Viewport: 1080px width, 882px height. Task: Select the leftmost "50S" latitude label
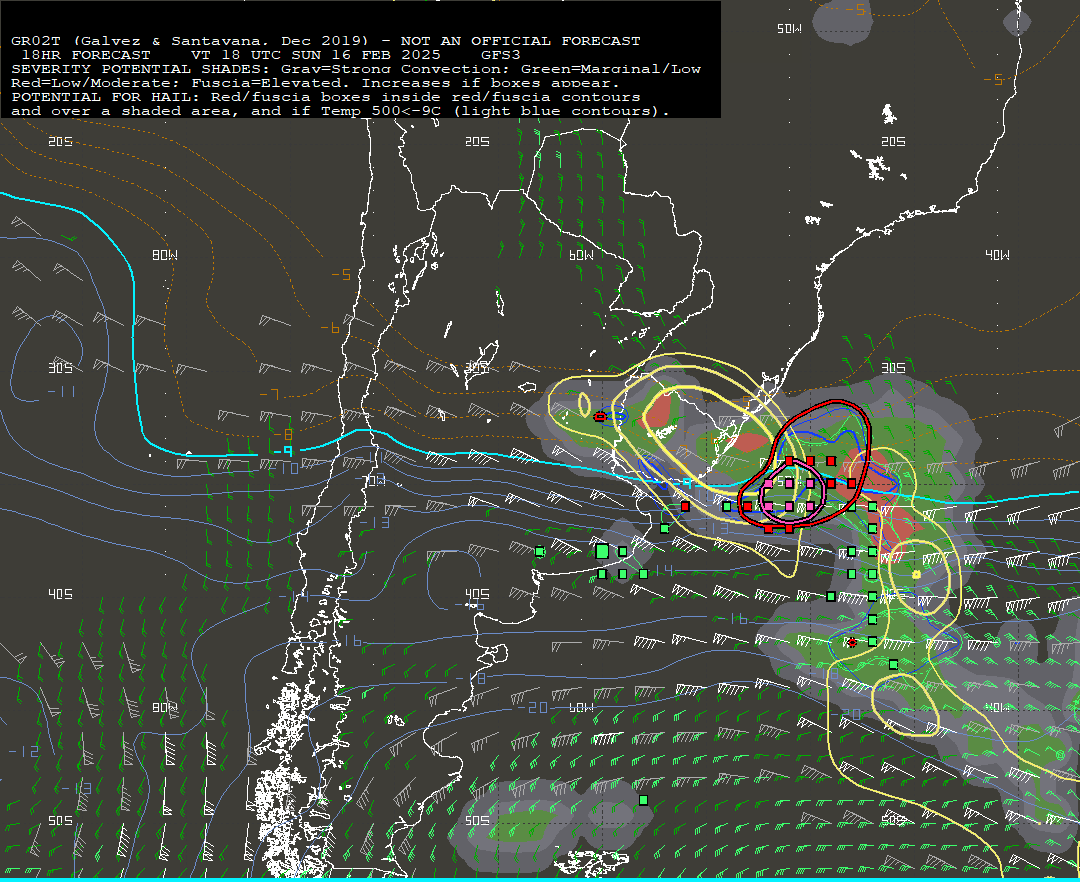click(x=60, y=820)
